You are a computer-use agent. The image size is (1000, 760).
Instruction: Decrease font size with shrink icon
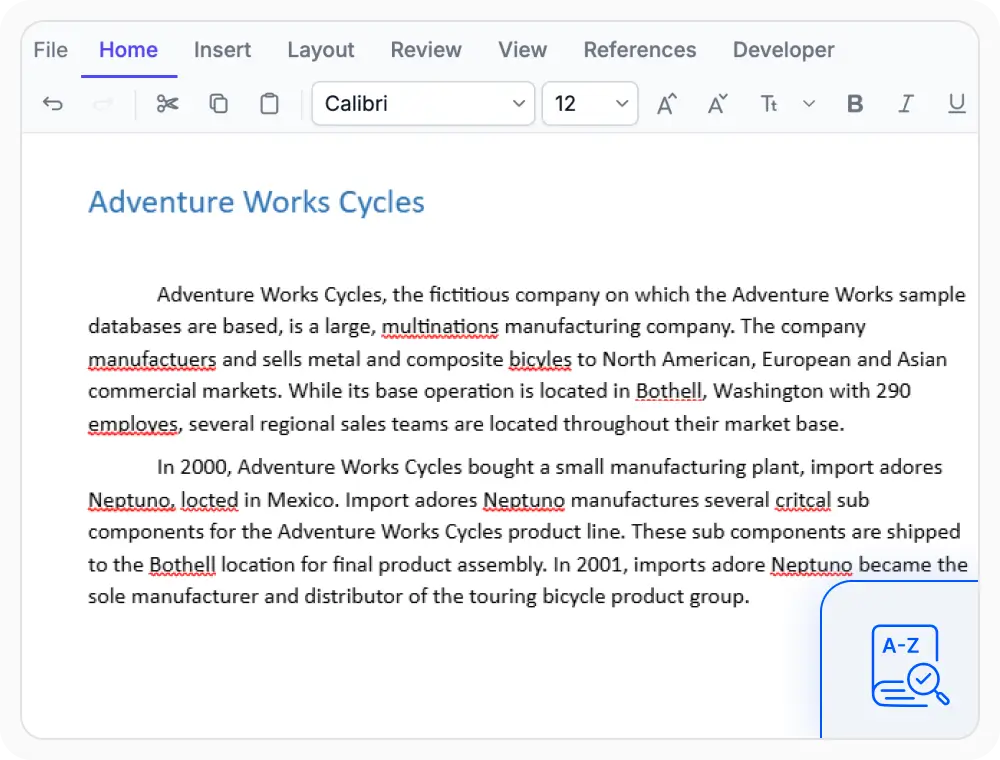click(717, 103)
